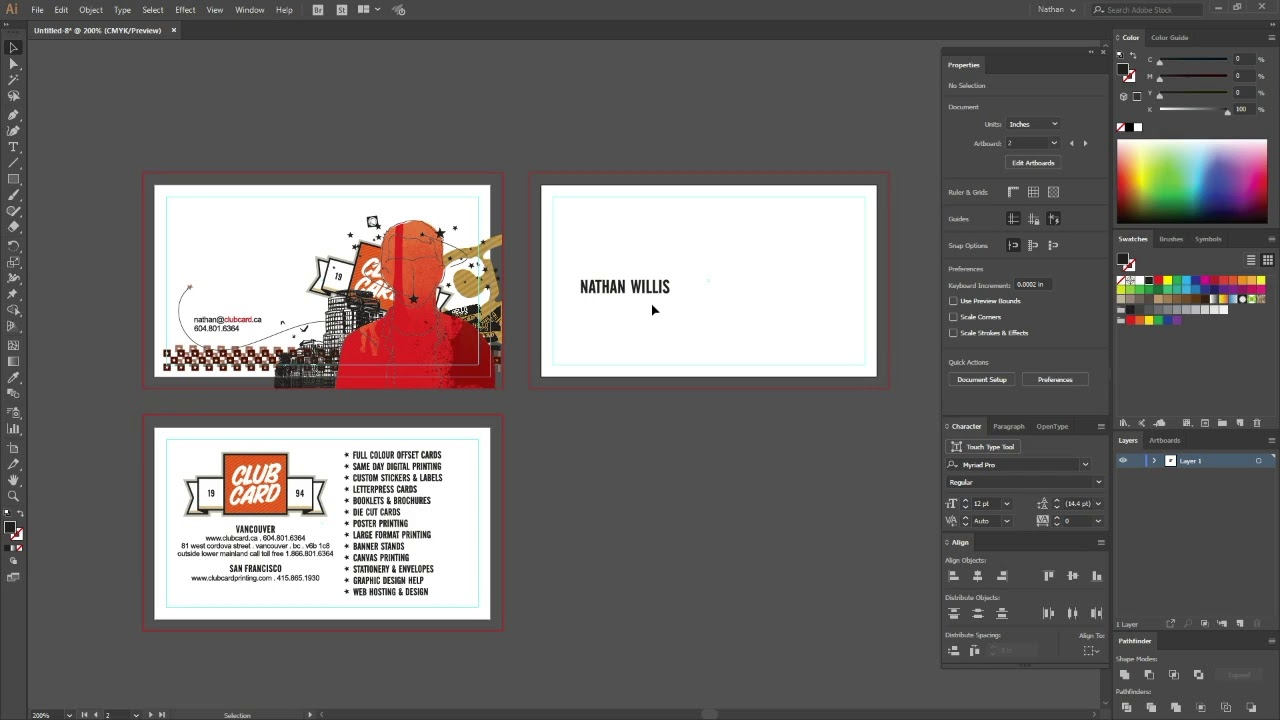Click Horizontal Align Center icon
The image size is (1280, 720).
[x=978, y=576]
